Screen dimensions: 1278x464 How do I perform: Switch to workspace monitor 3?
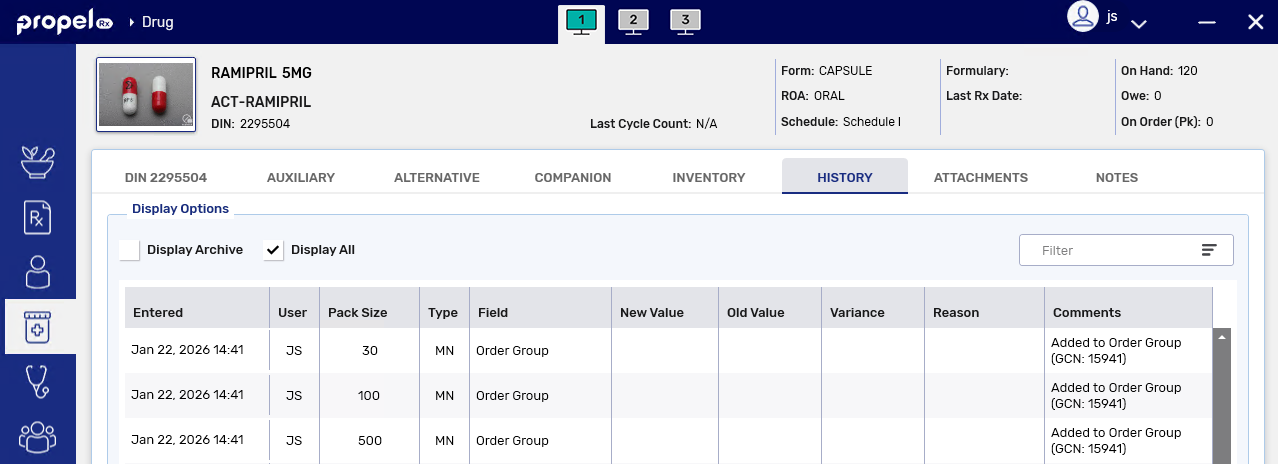[685, 22]
